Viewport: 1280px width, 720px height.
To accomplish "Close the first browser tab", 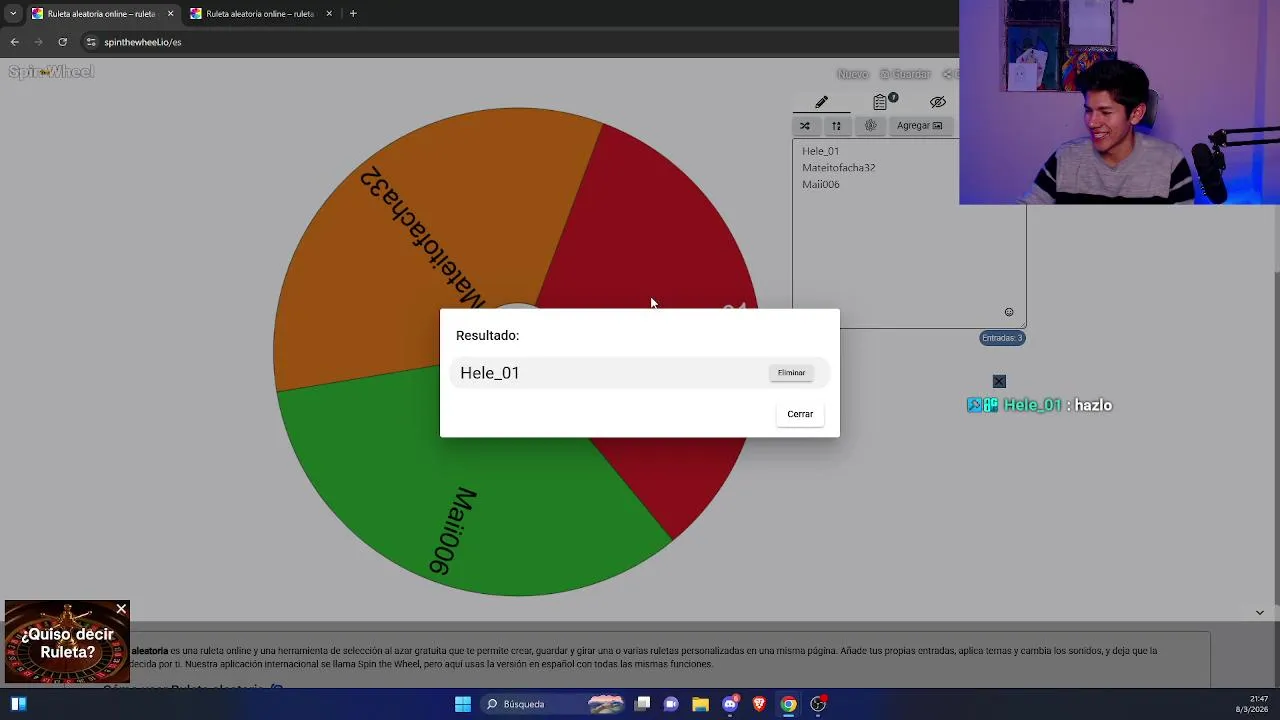I will (170, 14).
